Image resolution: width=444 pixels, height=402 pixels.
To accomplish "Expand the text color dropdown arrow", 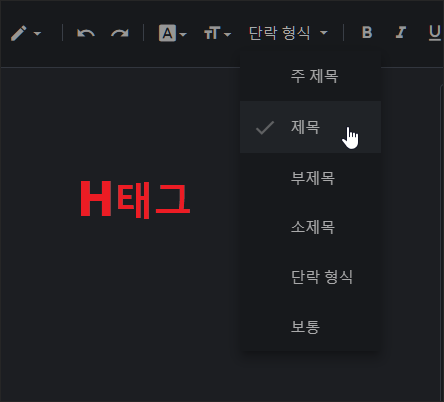I will [x=183, y=34].
